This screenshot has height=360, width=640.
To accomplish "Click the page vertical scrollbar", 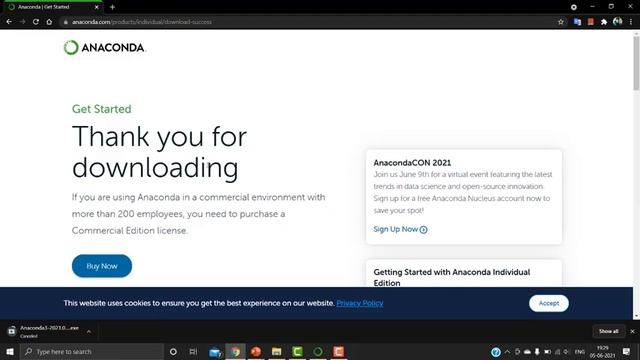I will pyautogui.click(x=636, y=63).
